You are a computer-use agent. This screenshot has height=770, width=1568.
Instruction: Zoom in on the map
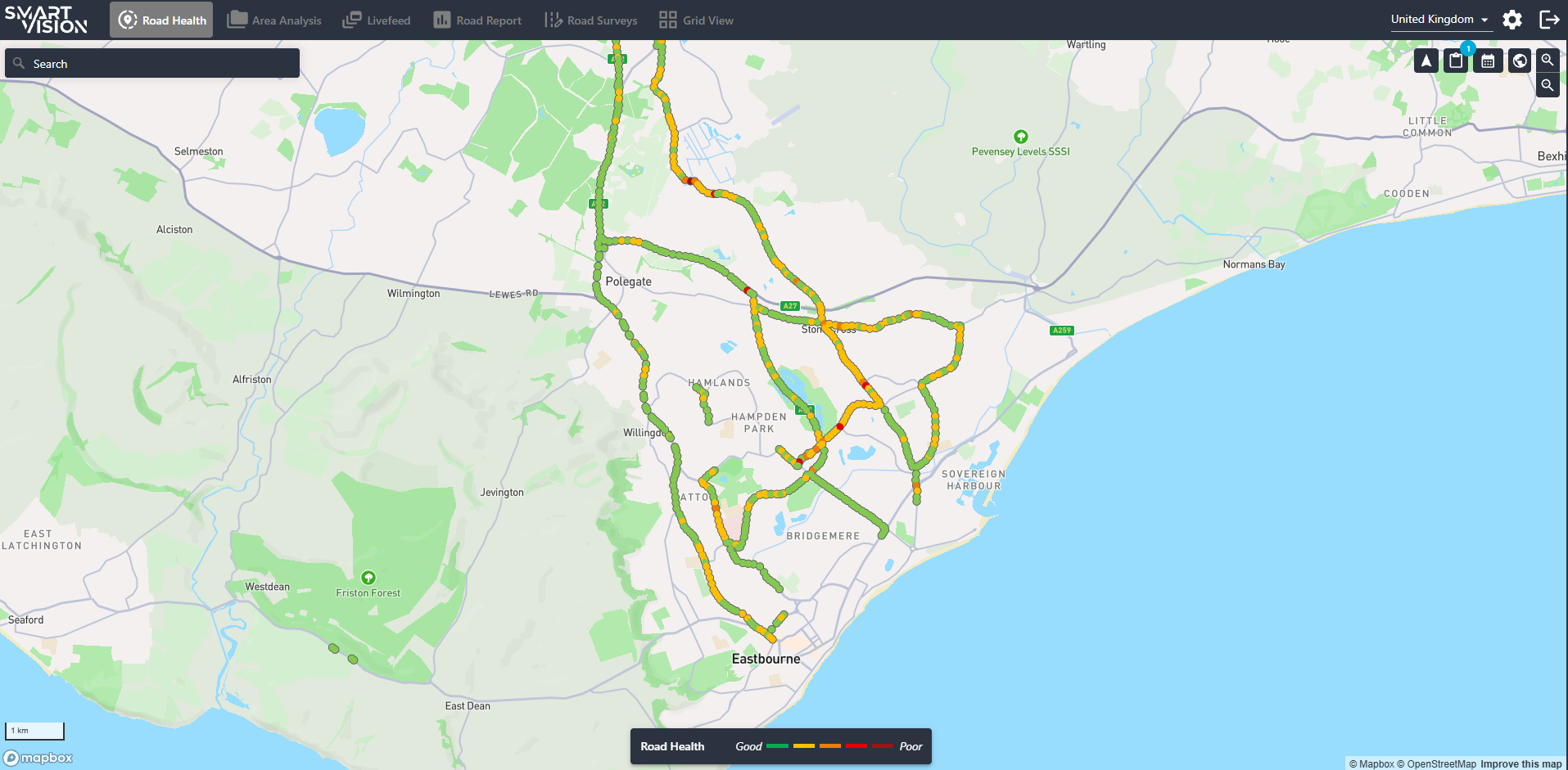[1548, 60]
